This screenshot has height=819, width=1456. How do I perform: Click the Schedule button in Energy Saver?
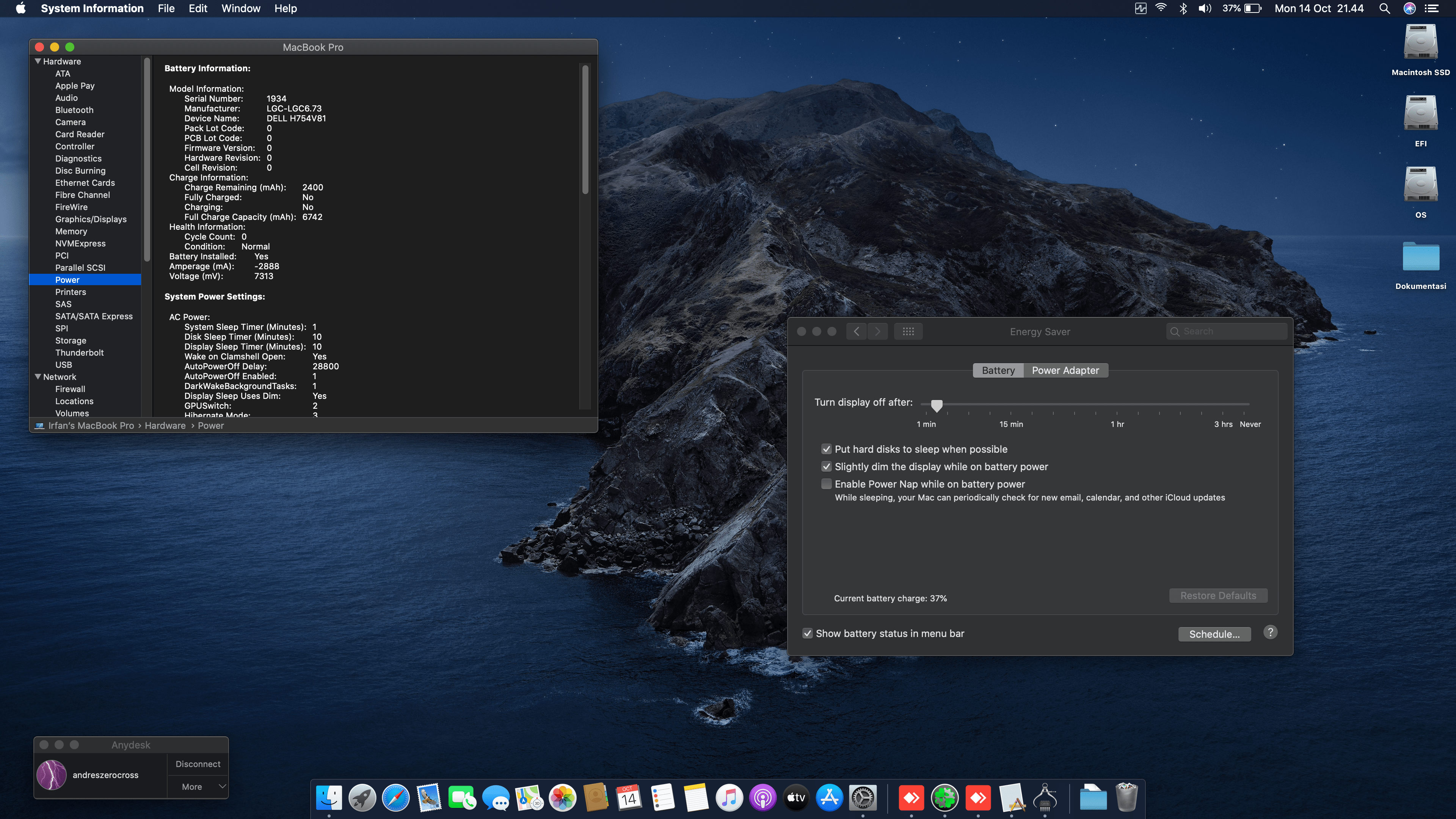1214,634
